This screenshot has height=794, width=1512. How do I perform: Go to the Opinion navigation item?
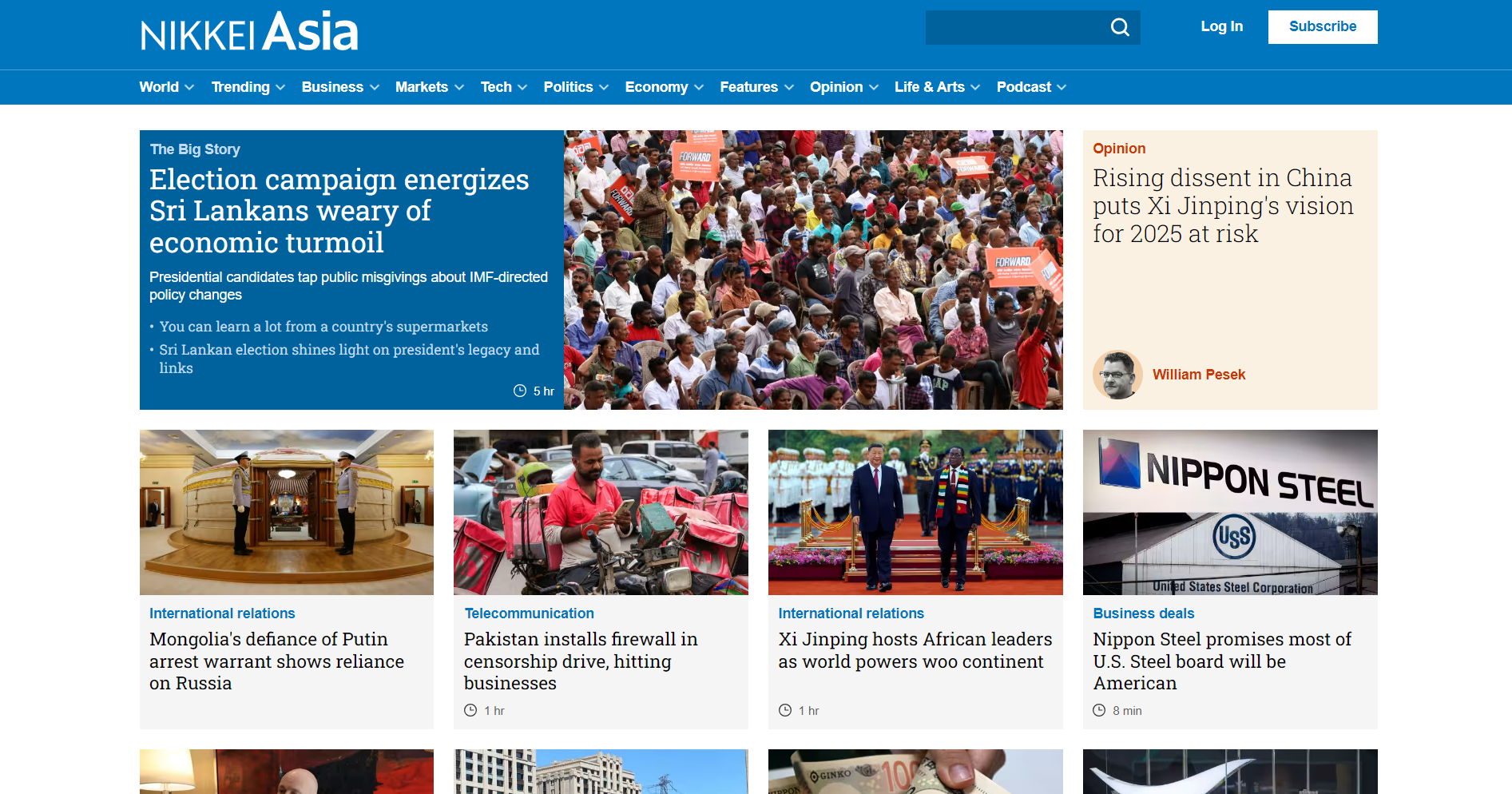(835, 87)
